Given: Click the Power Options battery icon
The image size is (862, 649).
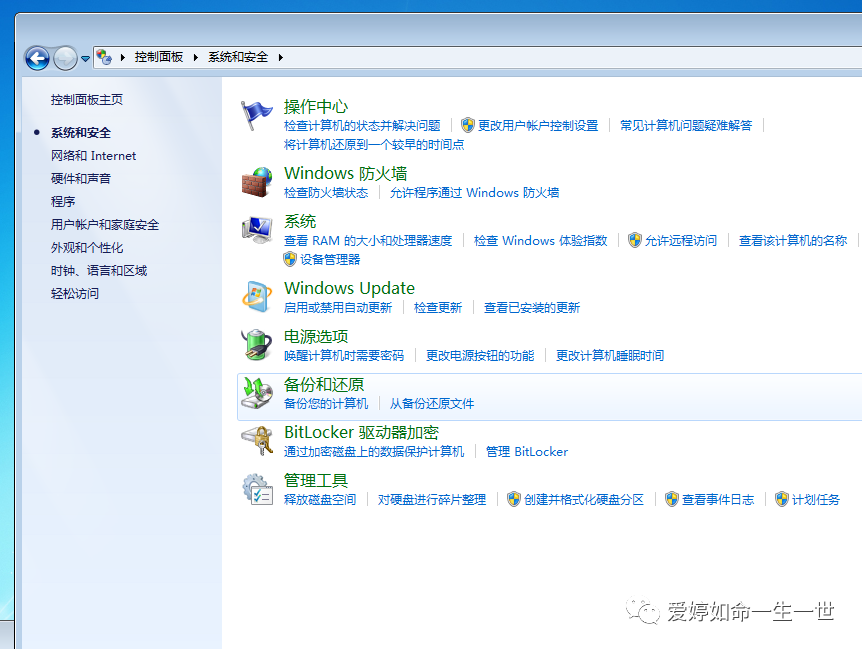Looking at the screenshot, I should coord(257,345).
